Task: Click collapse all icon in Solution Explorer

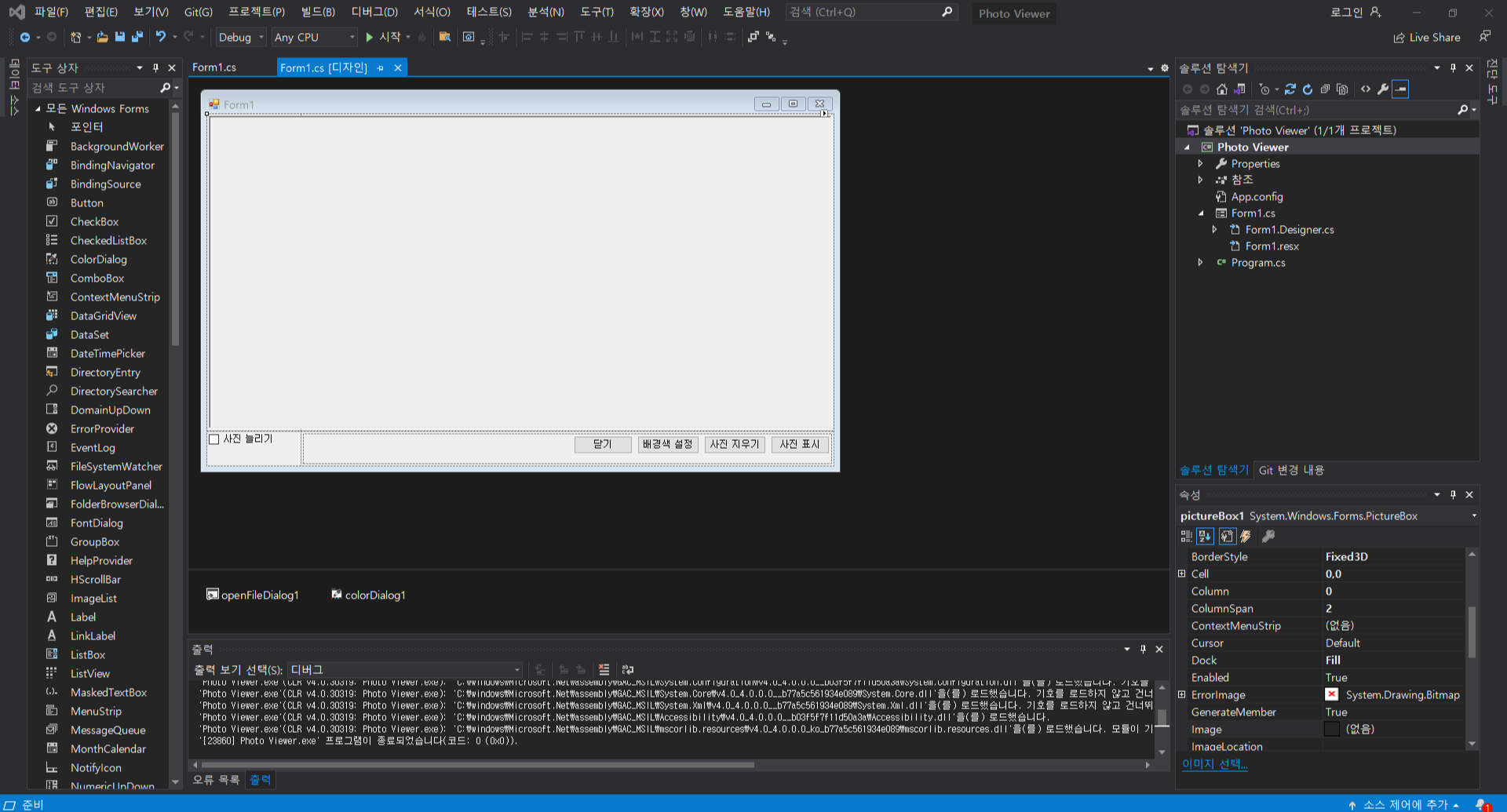Action: pyautogui.click(x=1325, y=89)
